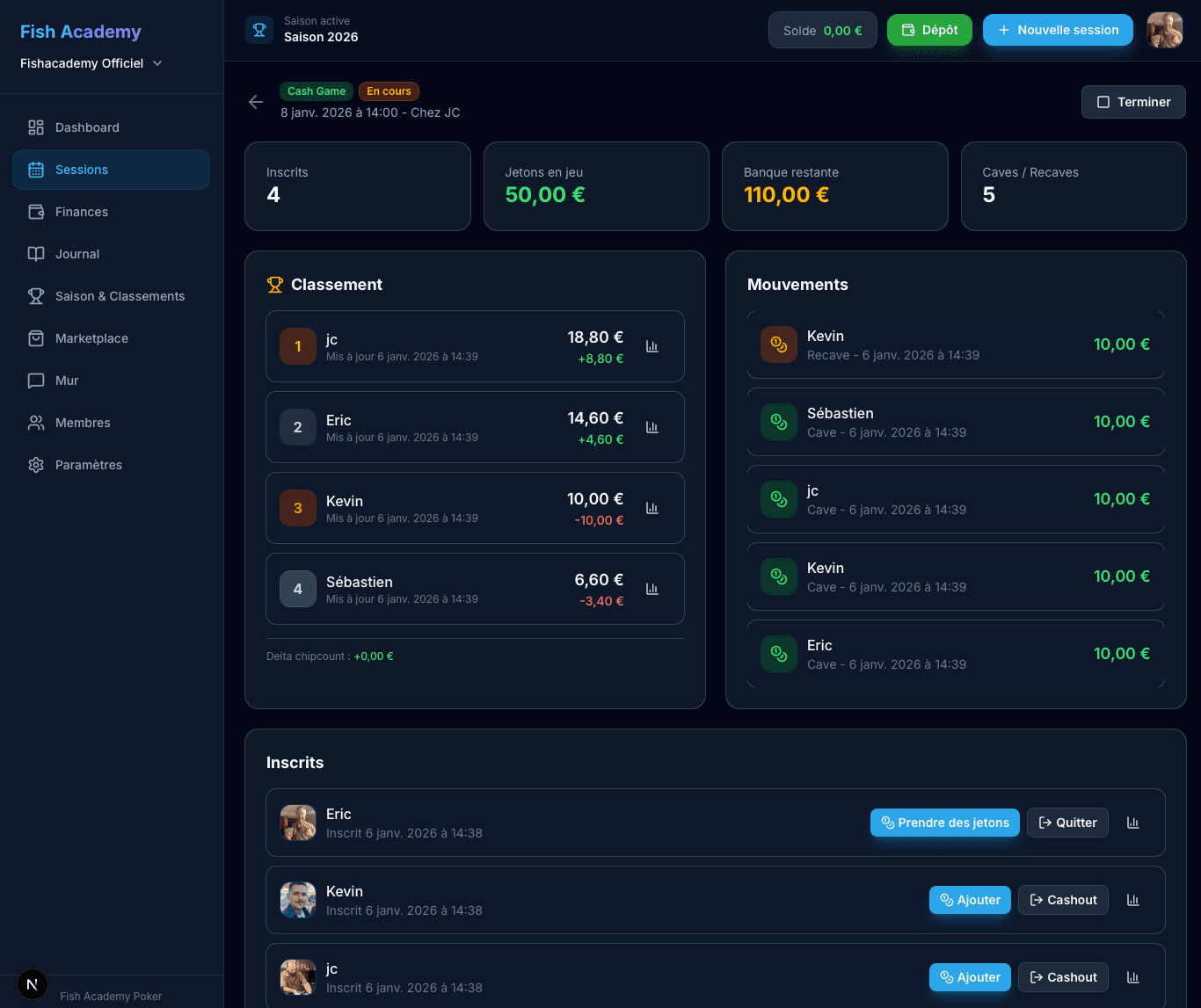Click the chart icon in Eric's Inscrits row
The image size is (1201, 1008).
pos(1132,823)
